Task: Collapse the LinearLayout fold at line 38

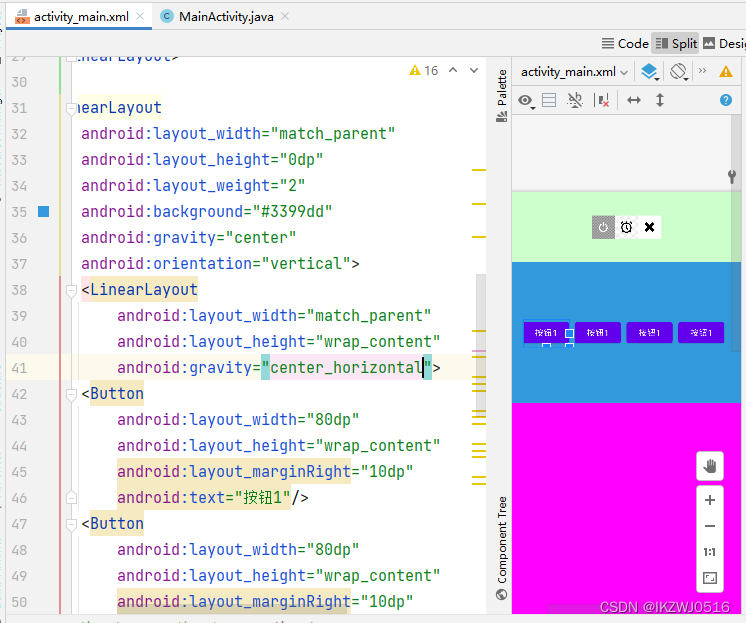Action: (x=71, y=290)
